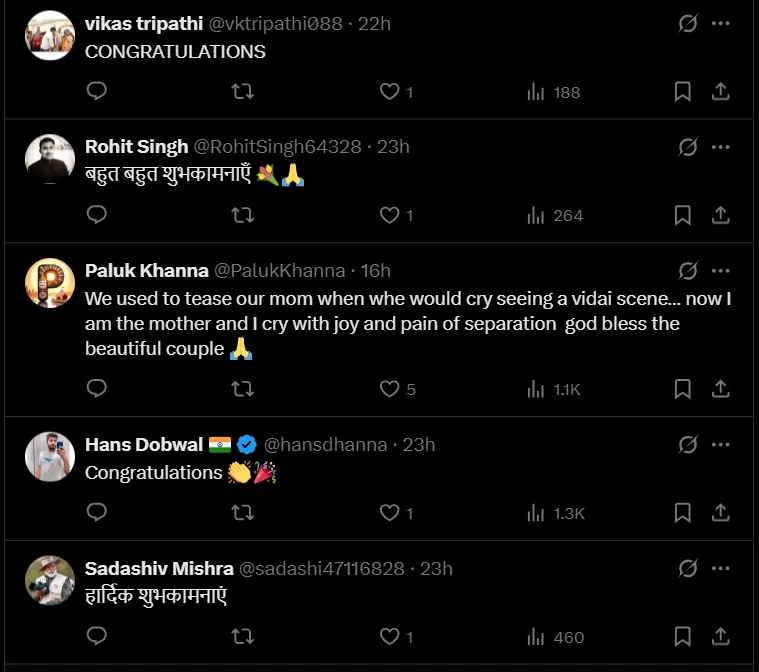The width and height of the screenshot is (759, 672).
Task: Open Paluk Khanna's profile name link
Action: click(x=146, y=271)
